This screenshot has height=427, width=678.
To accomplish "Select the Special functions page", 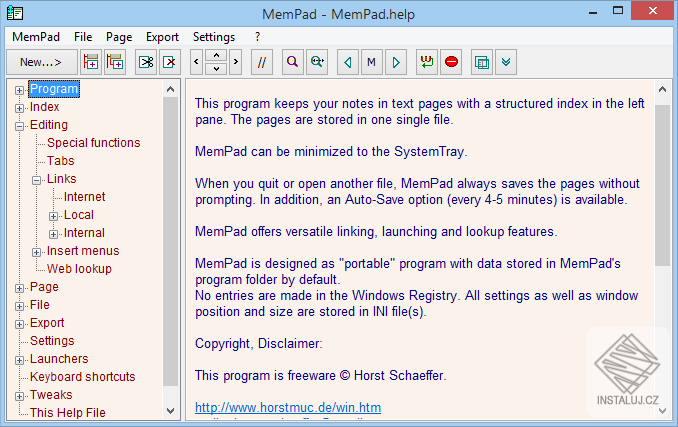I will click(93, 143).
